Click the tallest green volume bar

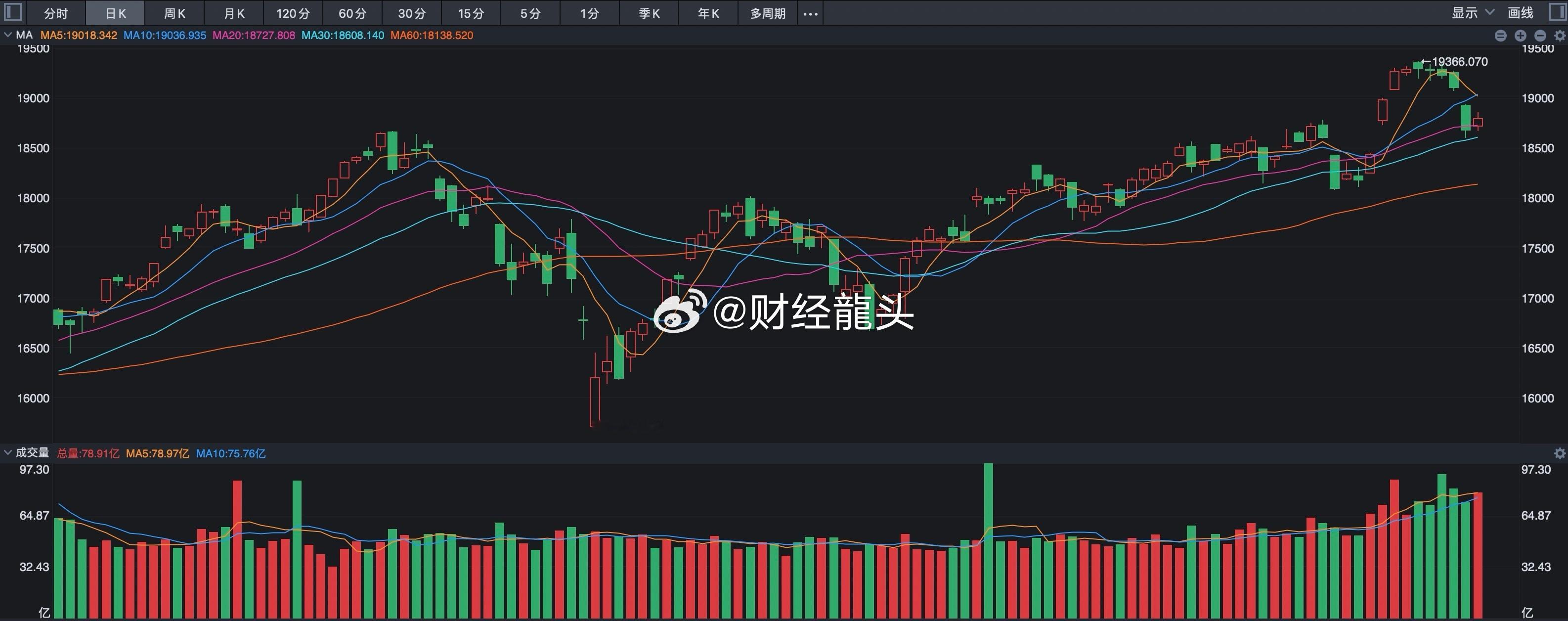click(x=989, y=540)
